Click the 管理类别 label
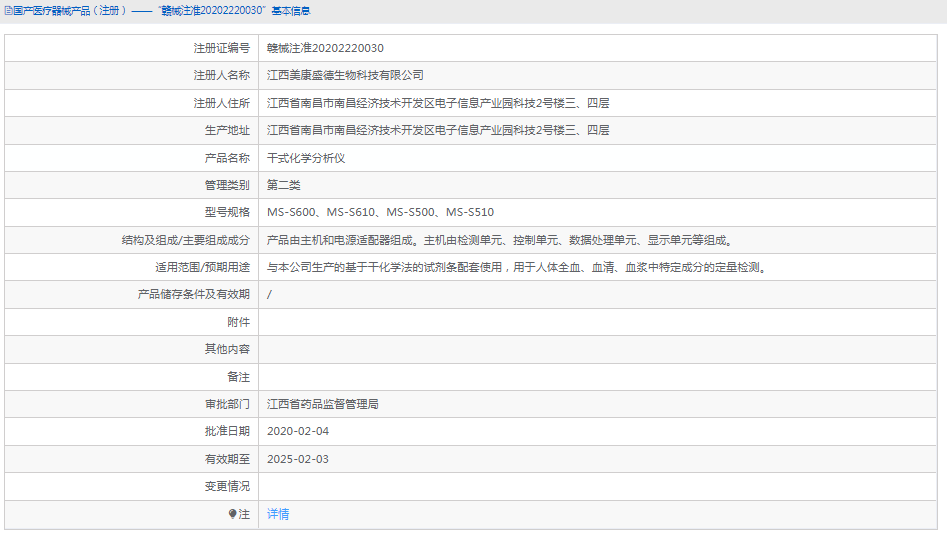This screenshot has height=533, width=947. [227, 185]
